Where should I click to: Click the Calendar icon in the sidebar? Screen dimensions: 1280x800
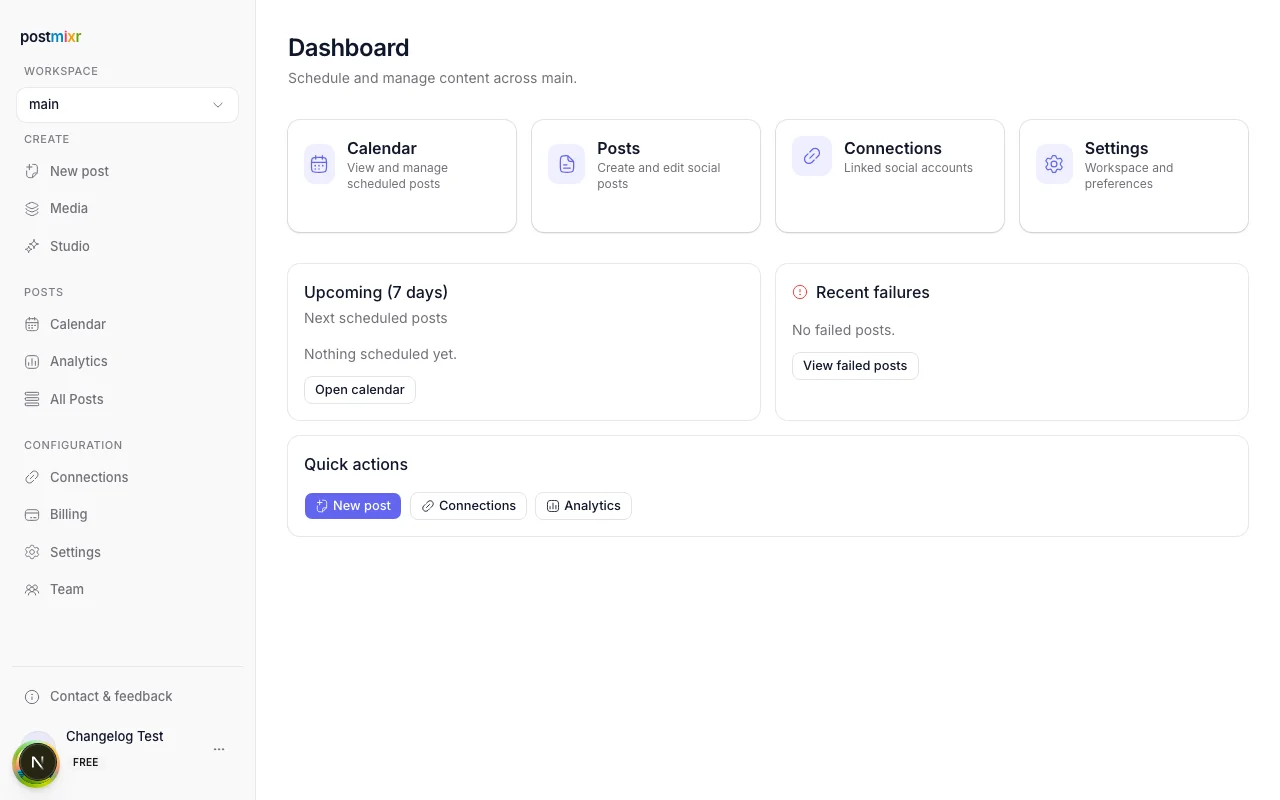pos(32,324)
